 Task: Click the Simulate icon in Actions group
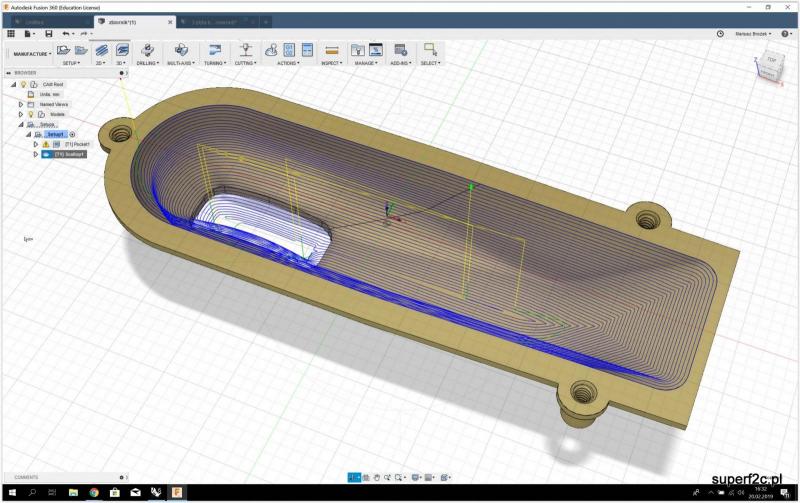pyautogui.click(x=271, y=49)
